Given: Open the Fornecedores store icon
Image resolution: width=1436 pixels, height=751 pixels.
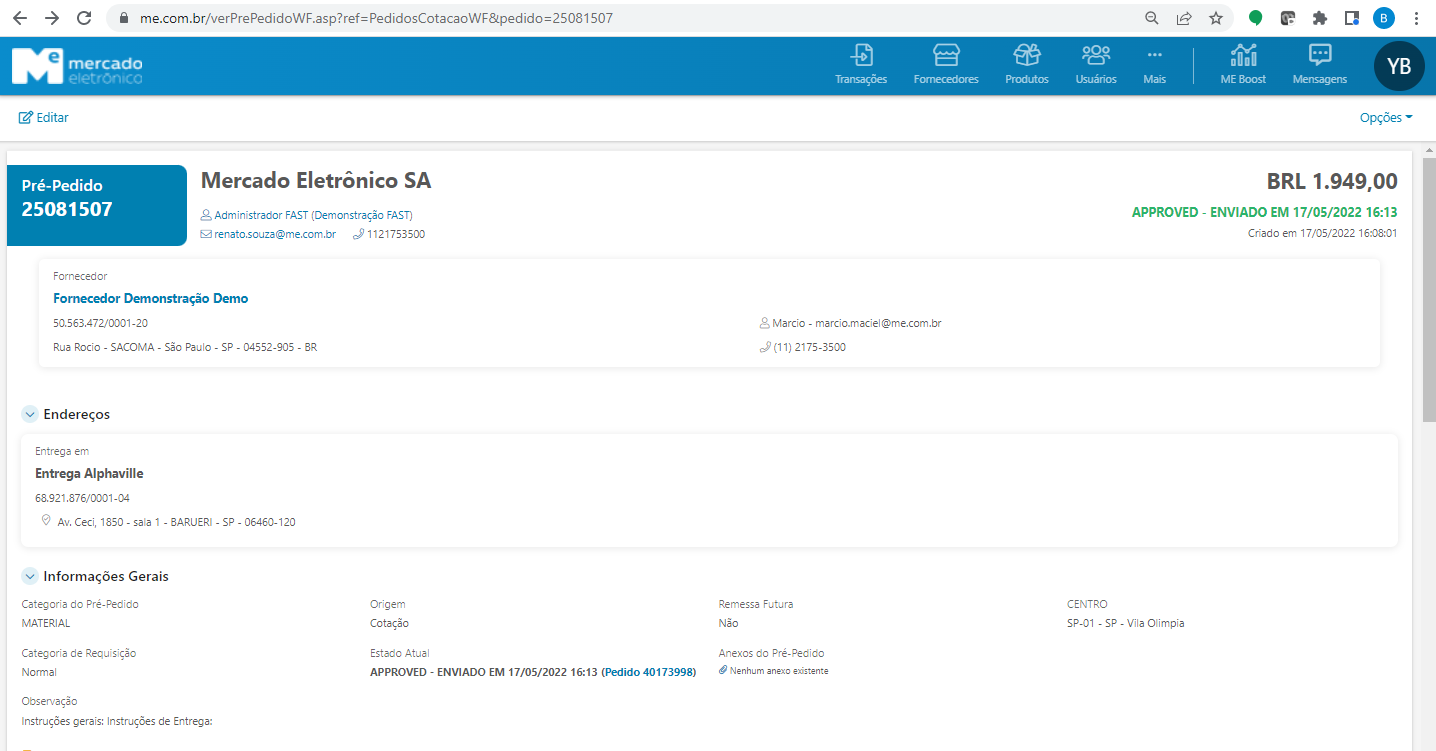Looking at the screenshot, I should point(946,55).
